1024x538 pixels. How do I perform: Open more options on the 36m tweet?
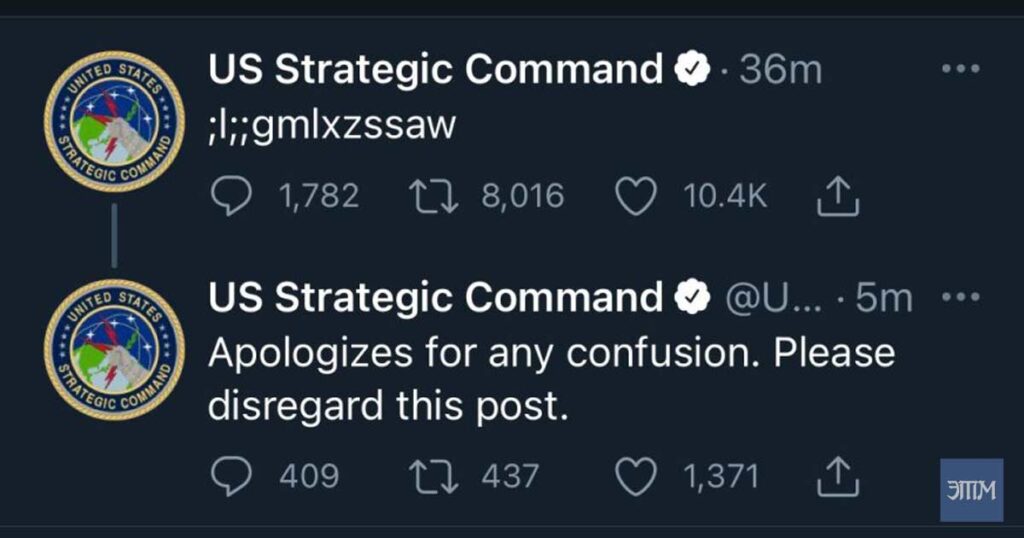(x=961, y=68)
